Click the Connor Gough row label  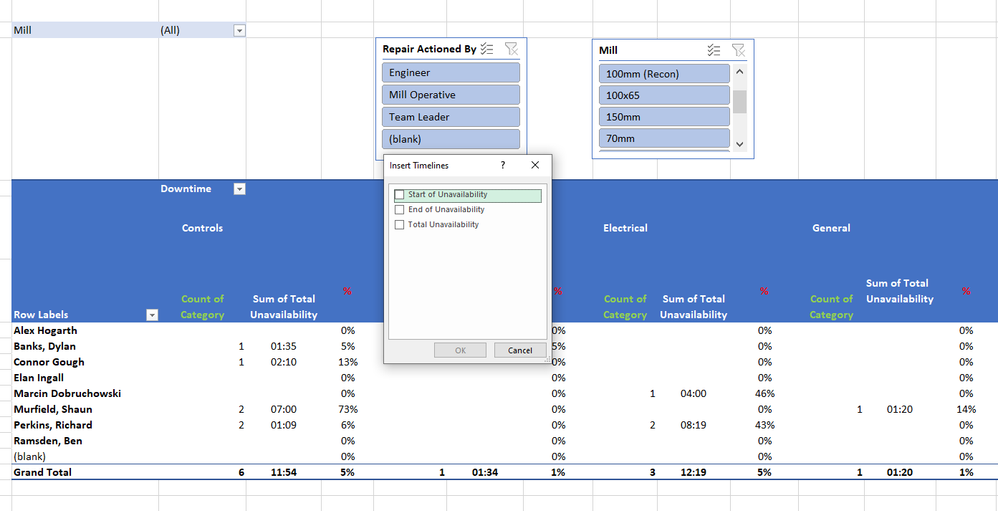[48, 362]
